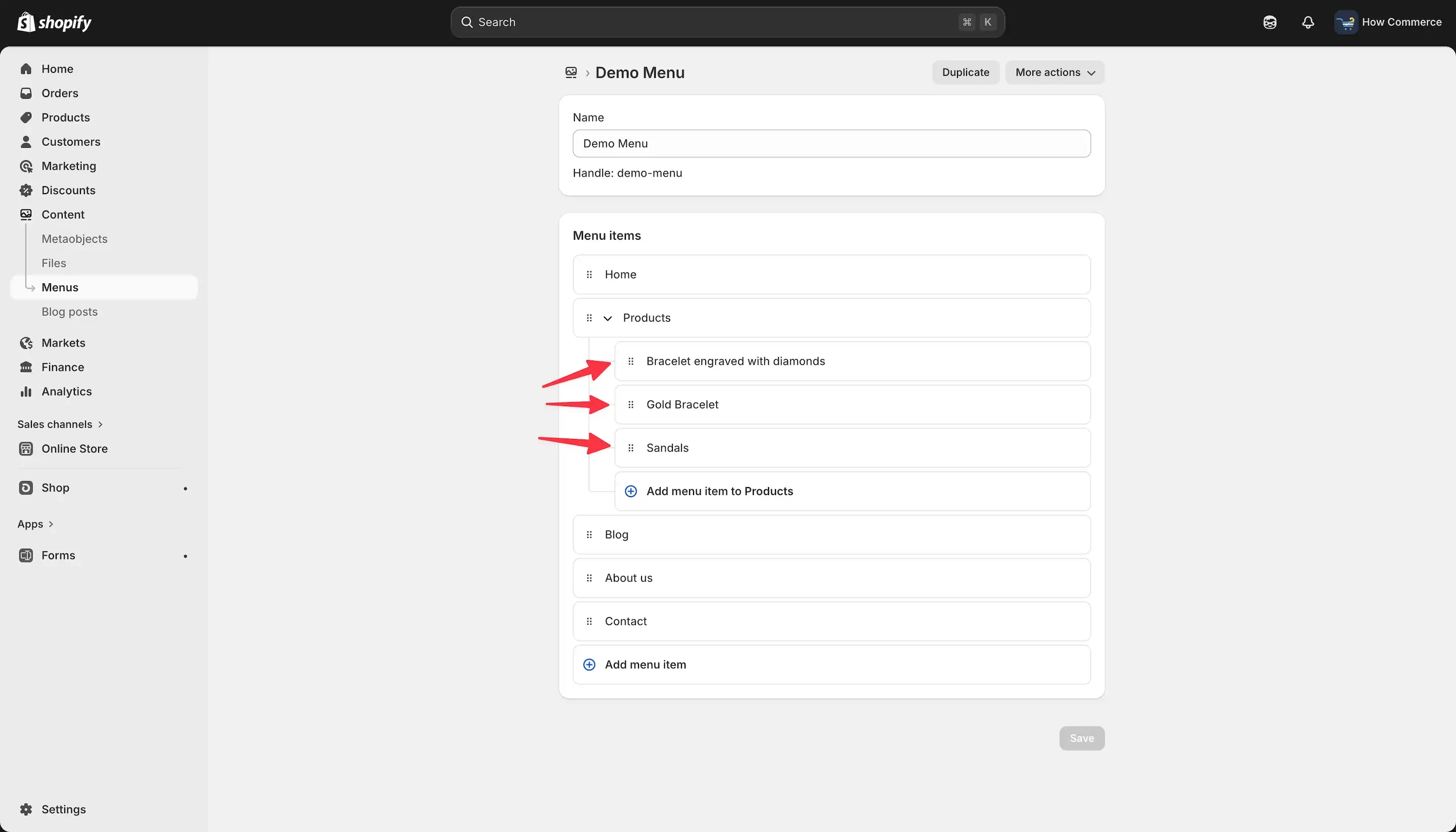Click the Customers person icon
This screenshot has width=1456, height=832.
(26, 142)
